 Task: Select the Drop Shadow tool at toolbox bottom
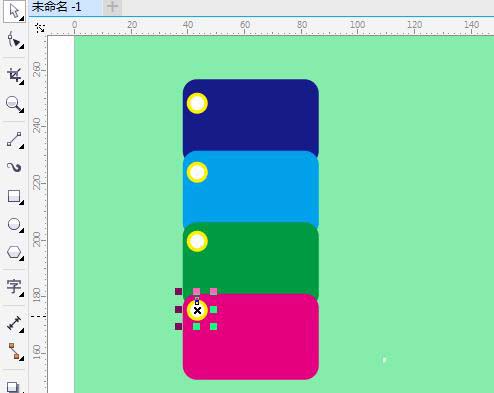[14, 386]
